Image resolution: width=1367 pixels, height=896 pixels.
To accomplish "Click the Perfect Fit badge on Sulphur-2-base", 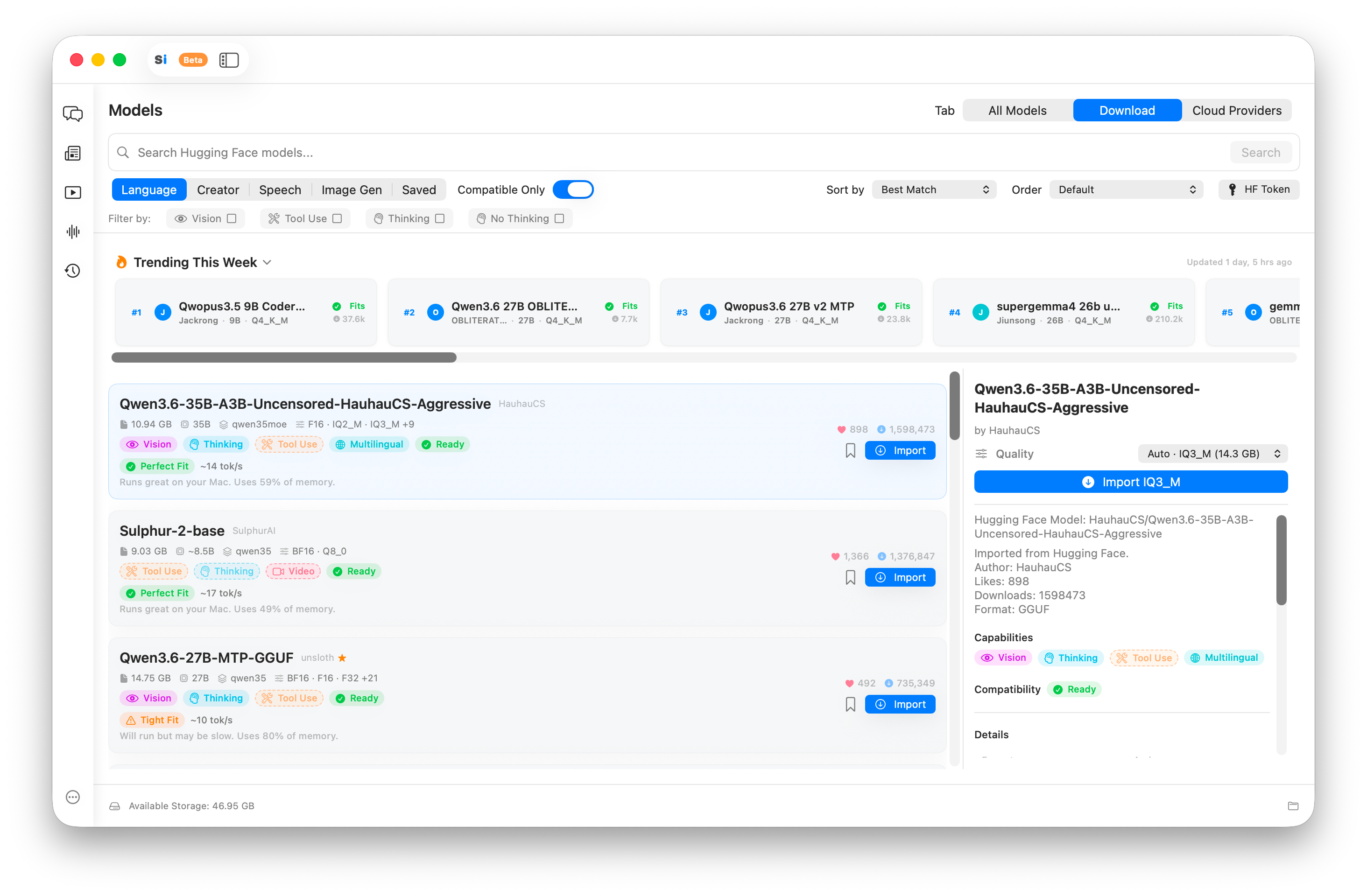I will pyautogui.click(x=157, y=593).
